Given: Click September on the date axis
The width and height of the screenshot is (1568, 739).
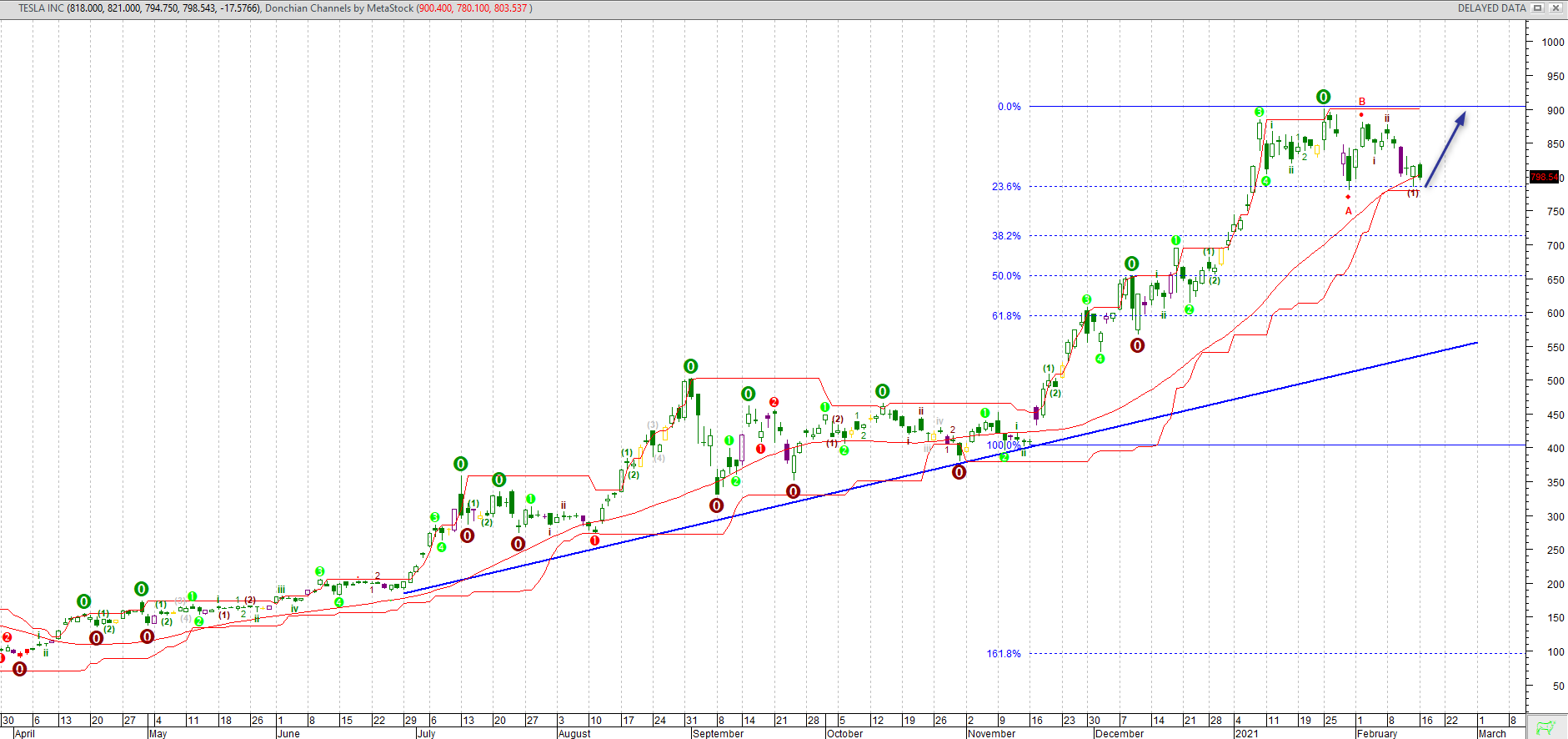Looking at the screenshot, I should (718, 734).
